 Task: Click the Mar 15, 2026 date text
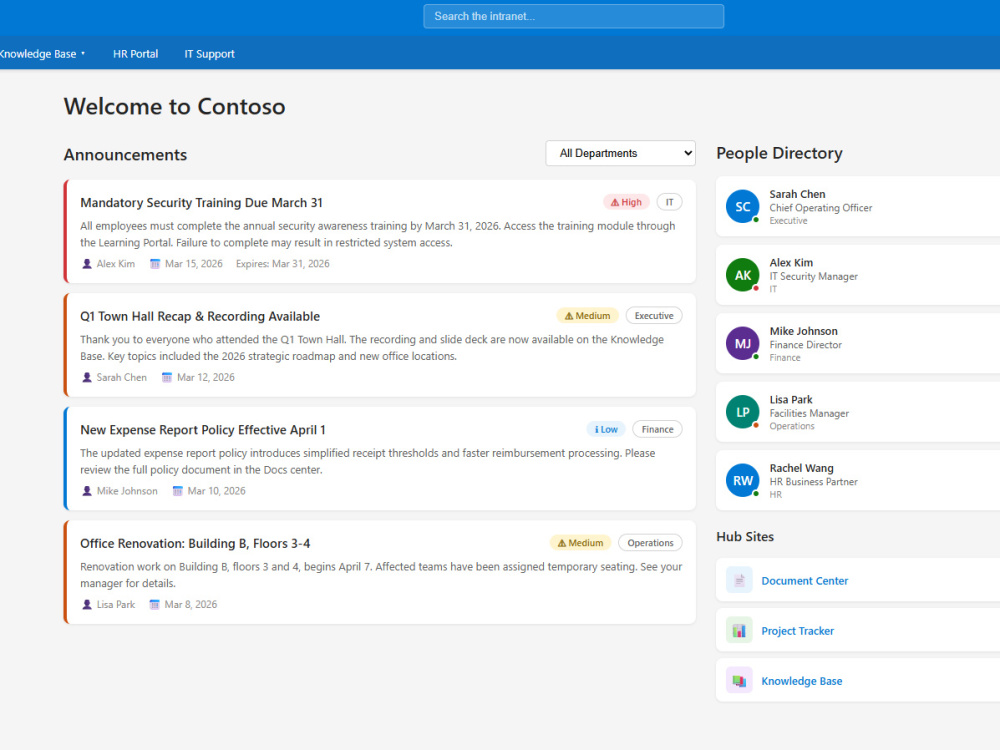[194, 264]
